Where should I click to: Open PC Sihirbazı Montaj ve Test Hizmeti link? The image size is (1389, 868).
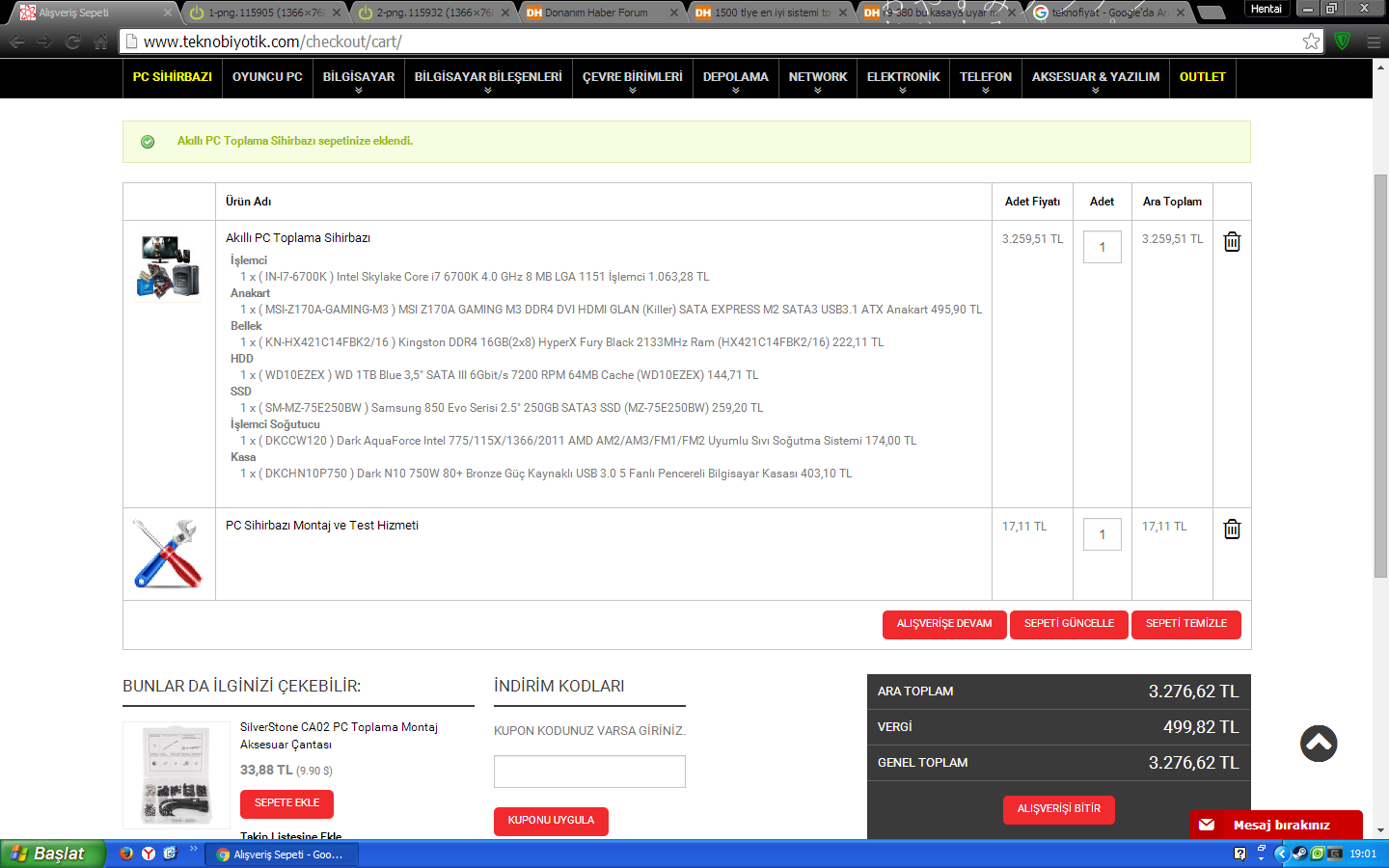[322, 526]
